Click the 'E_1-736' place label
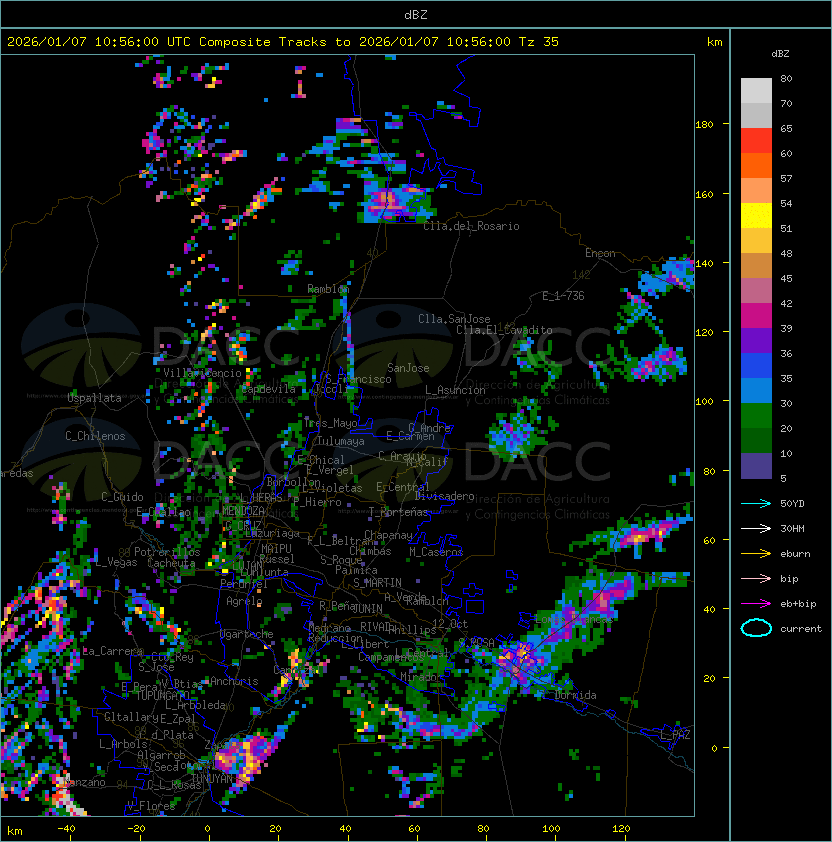Viewport: 832px width, 842px height. point(563,295)
